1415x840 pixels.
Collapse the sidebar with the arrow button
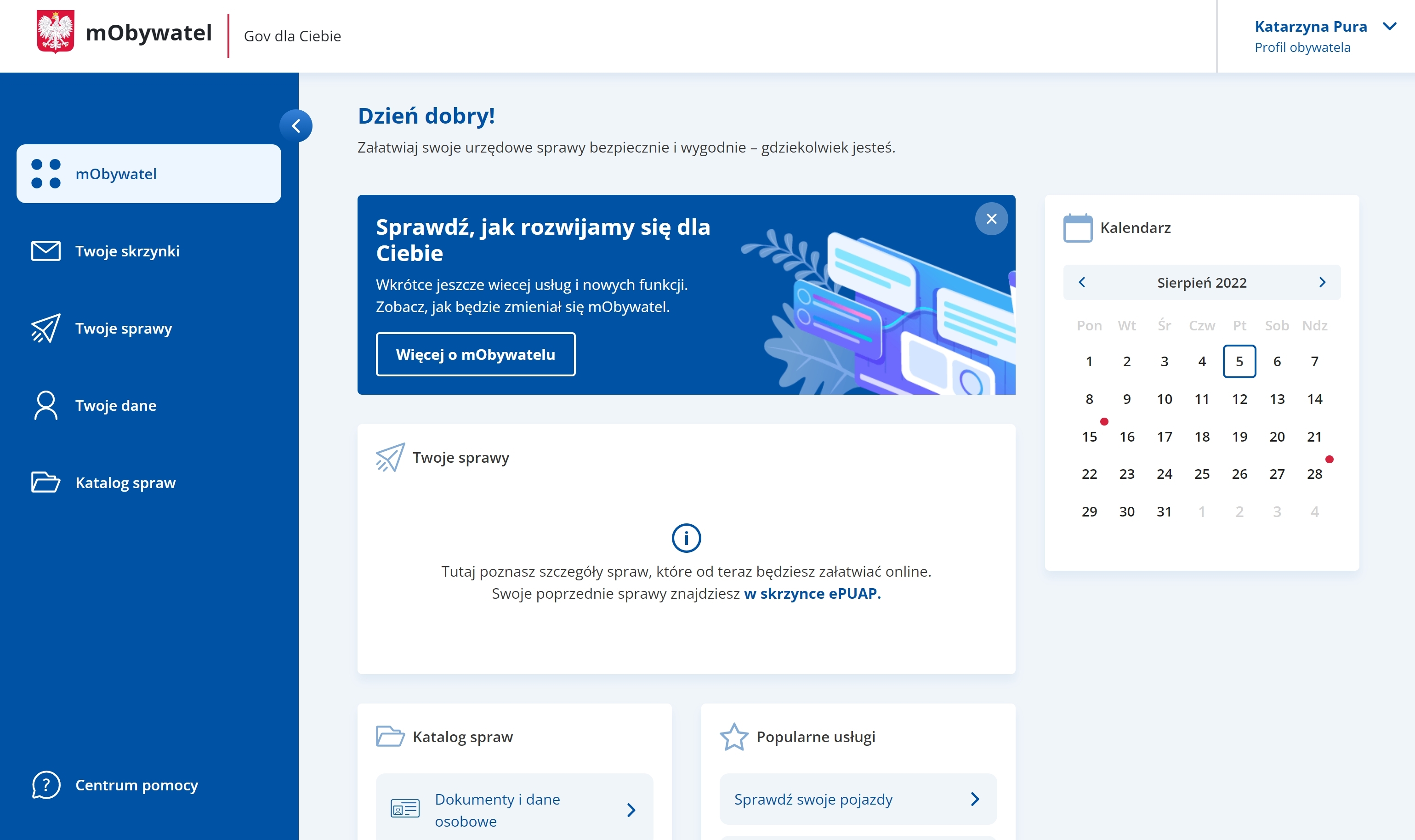(296, 125)
